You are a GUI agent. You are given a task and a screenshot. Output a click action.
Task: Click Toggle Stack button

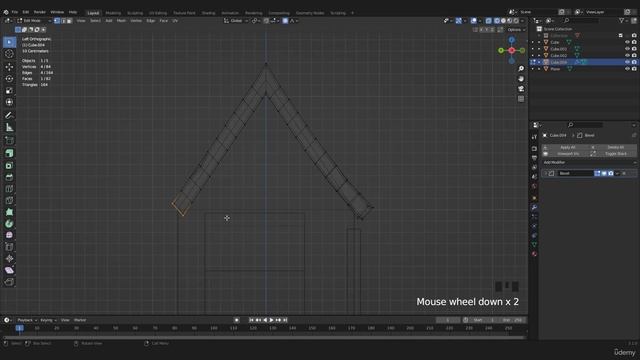tap(613, 153)
